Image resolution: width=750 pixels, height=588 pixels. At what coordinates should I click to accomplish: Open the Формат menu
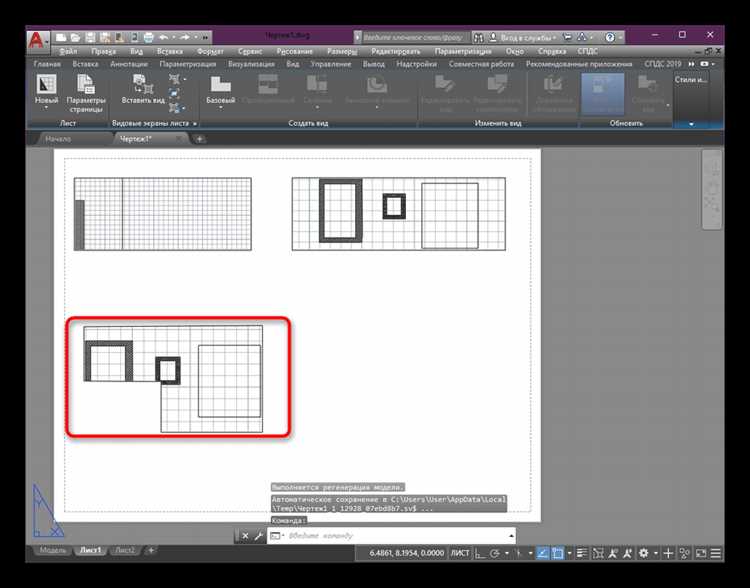pos(210,51)
